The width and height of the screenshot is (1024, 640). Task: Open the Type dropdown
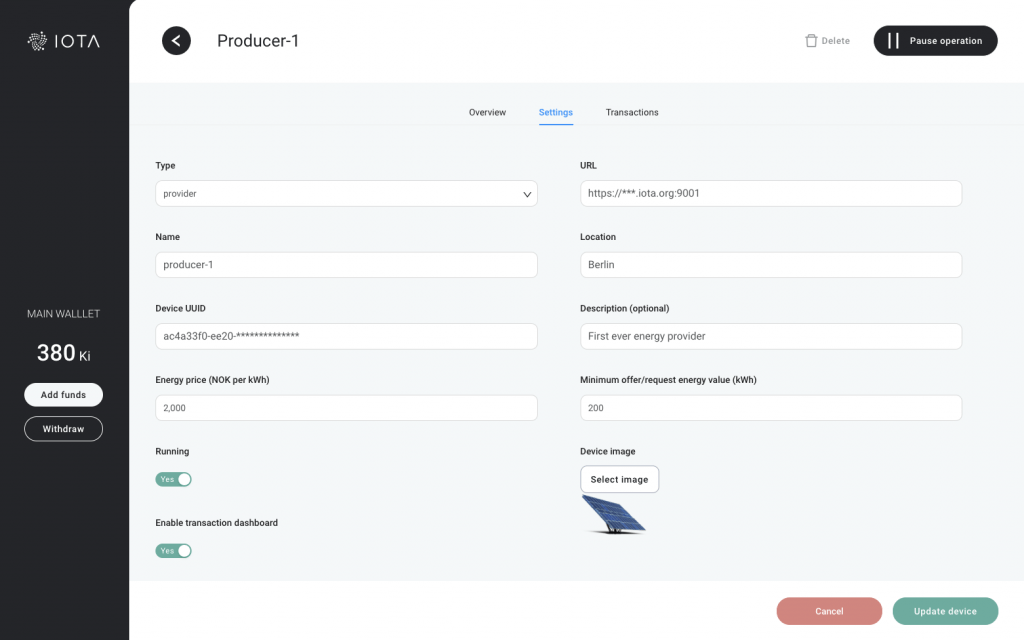click(x=346, y=194)
